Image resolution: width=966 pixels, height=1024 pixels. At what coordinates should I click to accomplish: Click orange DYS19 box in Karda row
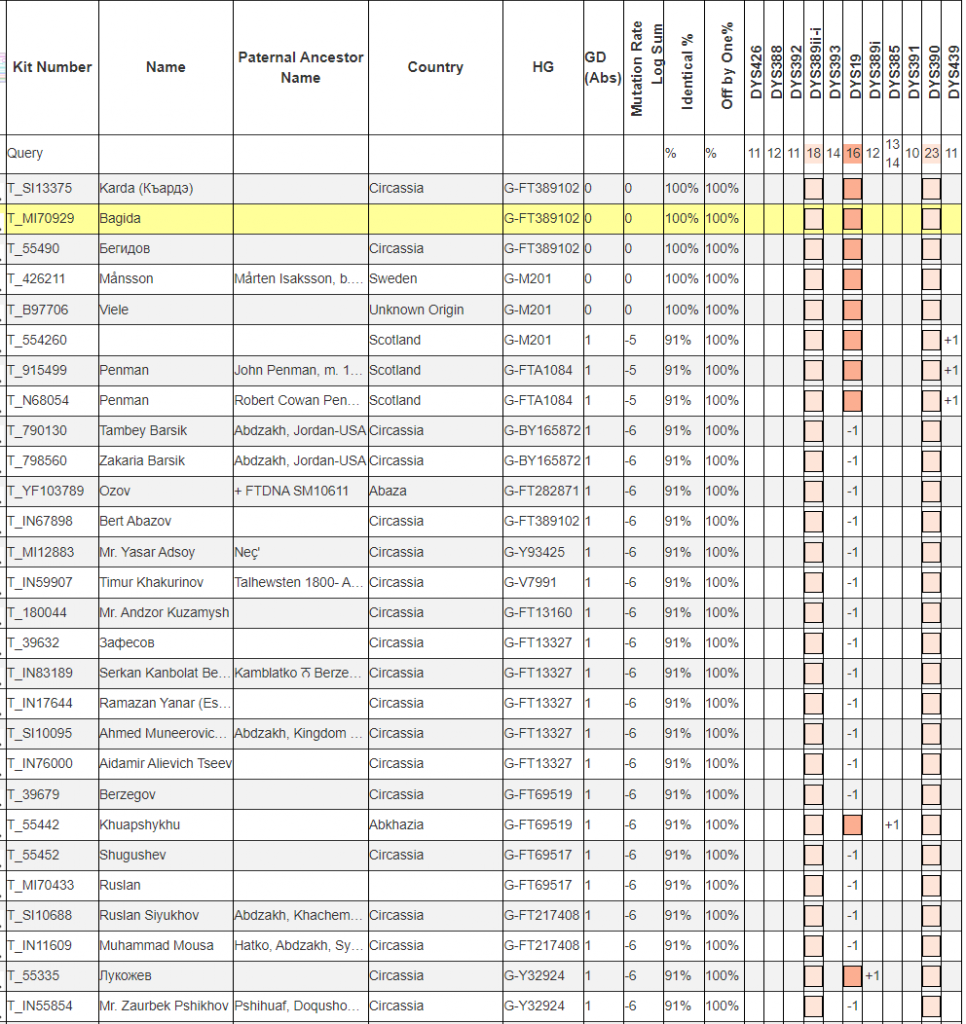pos(852,188)
